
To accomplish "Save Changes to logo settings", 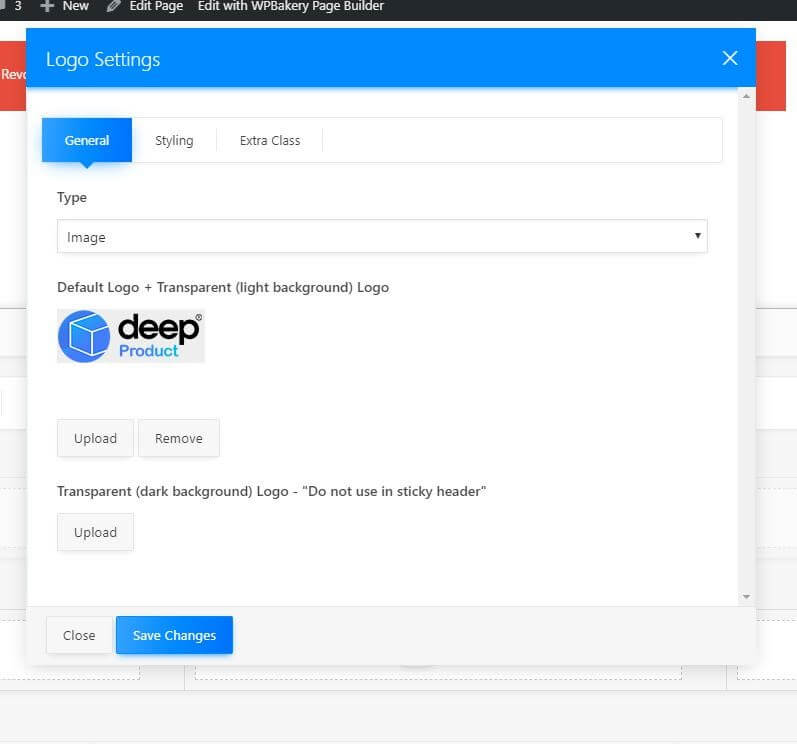I will [x=174, y=635].
